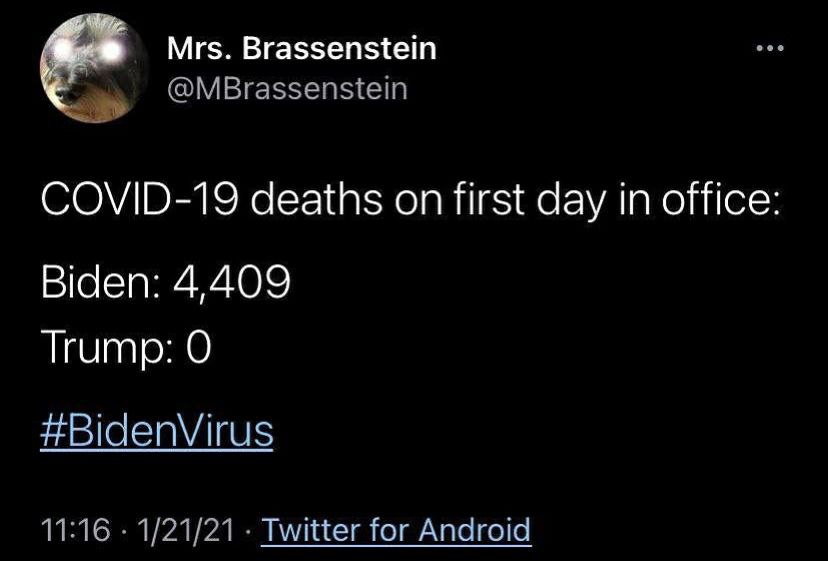Click the word Android in the source link
Screen dimensions: 828x561
pos(475,529)
